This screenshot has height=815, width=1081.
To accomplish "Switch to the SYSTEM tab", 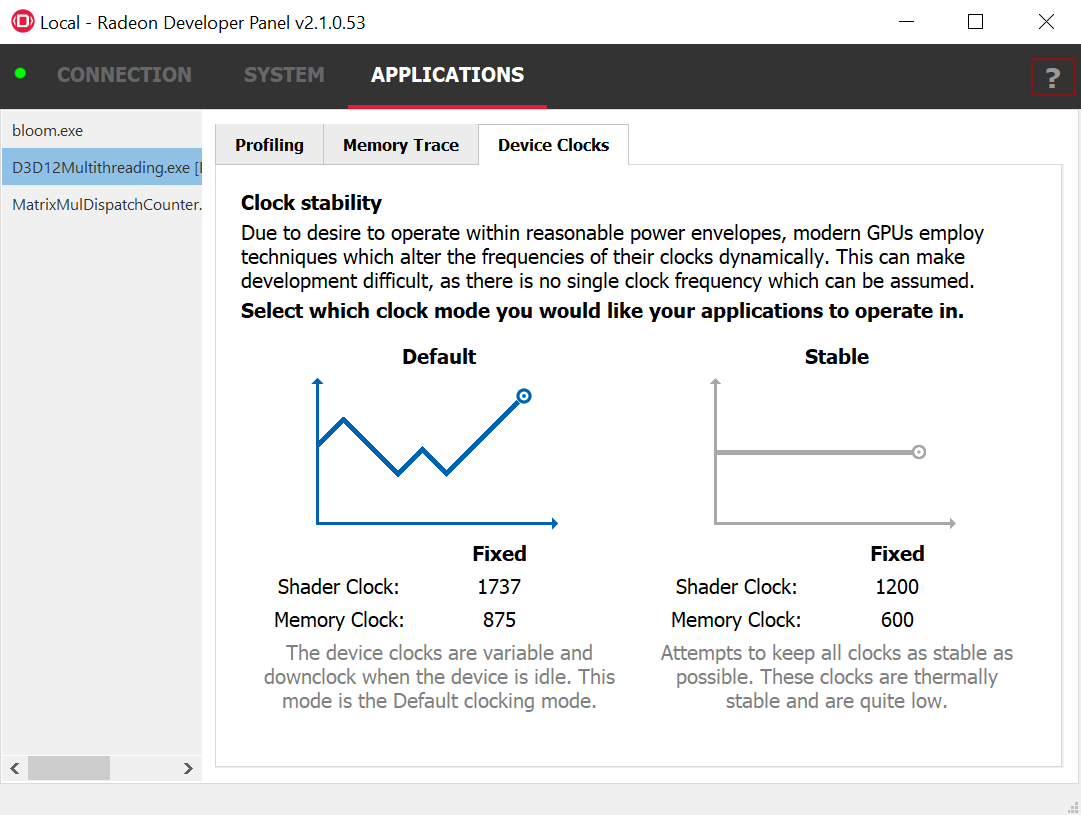I will click(284, 75).
